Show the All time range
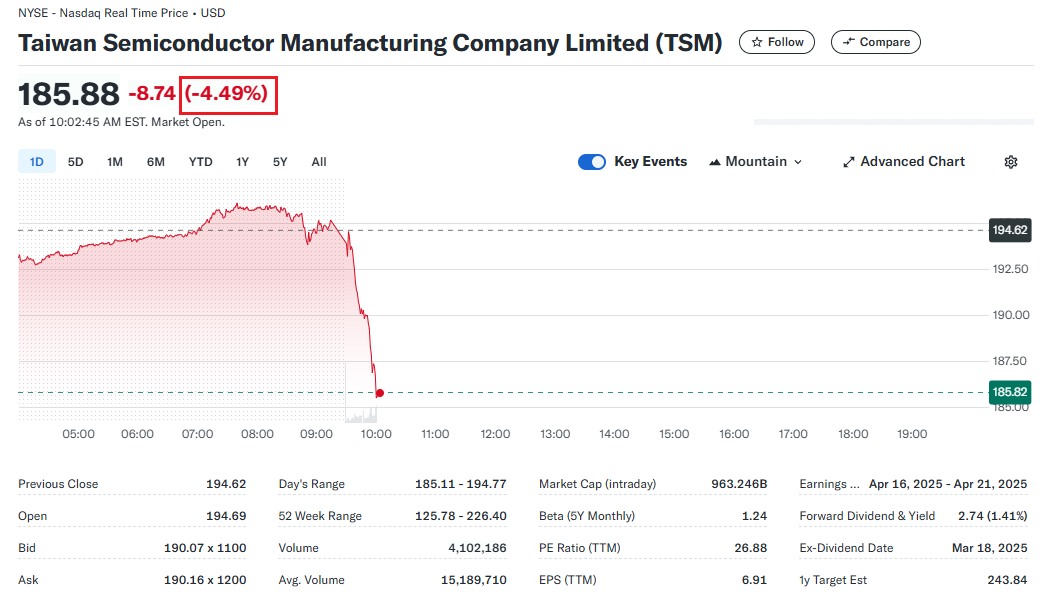Image resolution: width=1050 pixels, height=603 pixels. point(318,162)
